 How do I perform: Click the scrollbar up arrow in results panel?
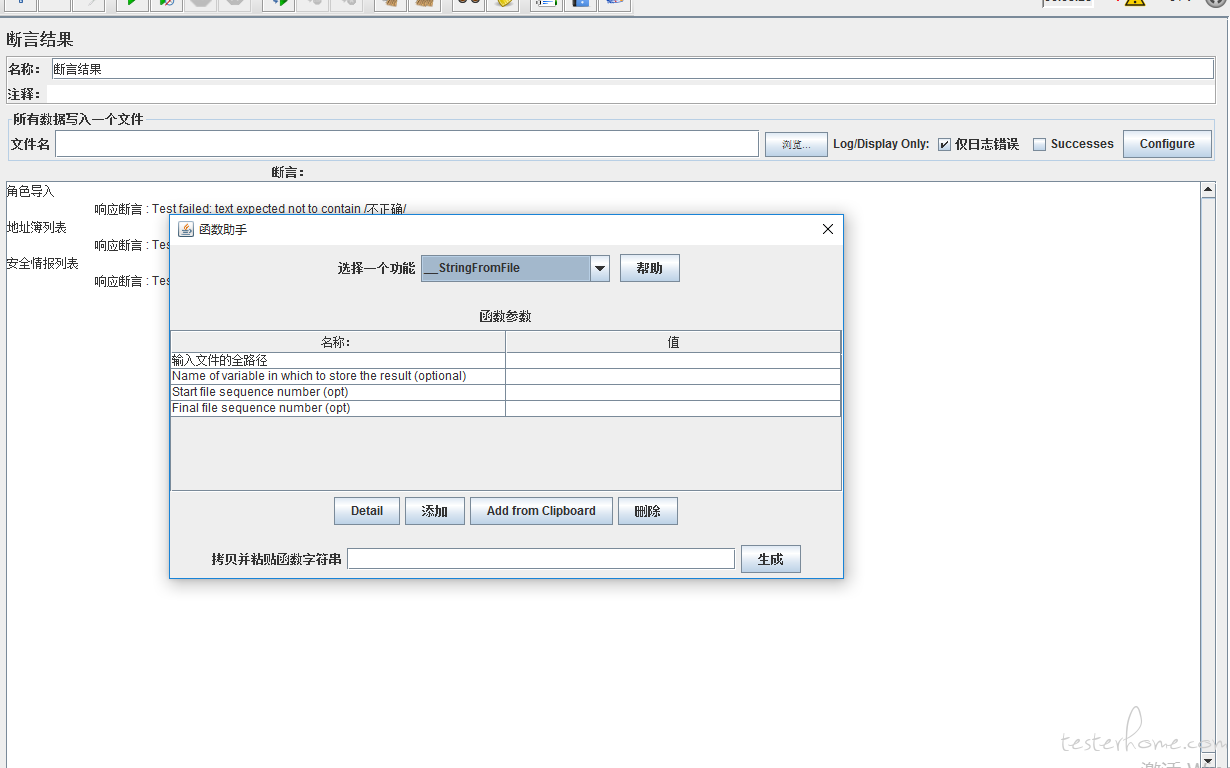pos(1208,189)
